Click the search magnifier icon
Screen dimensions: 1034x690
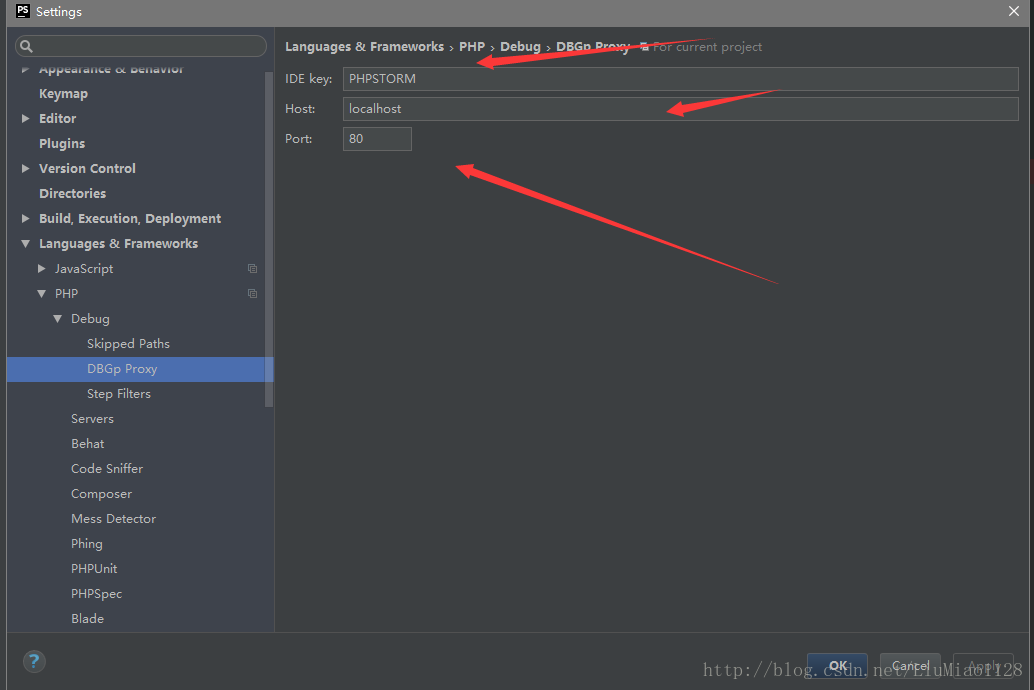(x=26, y=46)
